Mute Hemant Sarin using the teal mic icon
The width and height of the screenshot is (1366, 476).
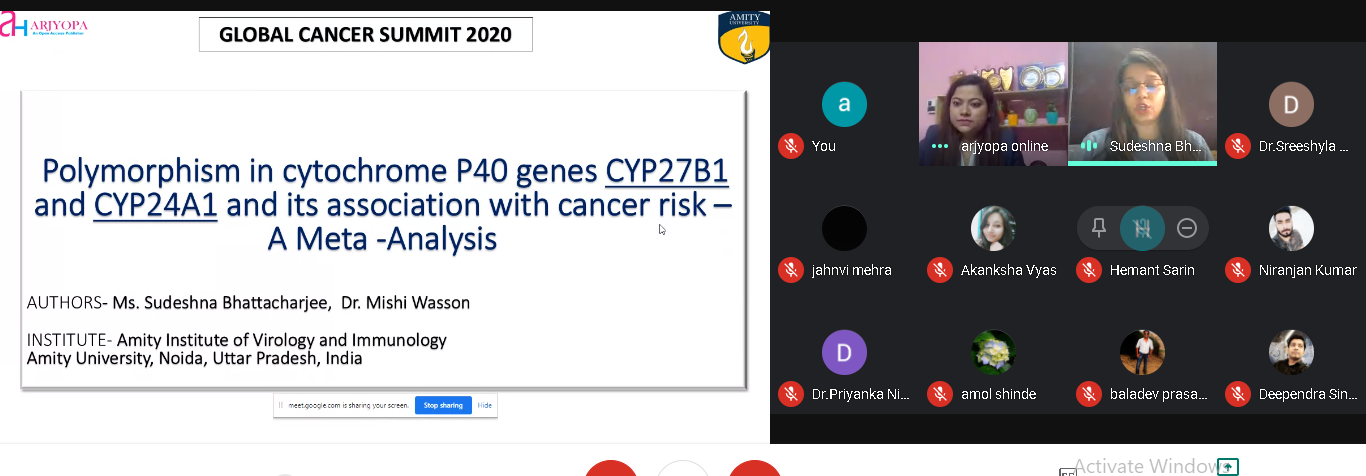pos(1142,228)
